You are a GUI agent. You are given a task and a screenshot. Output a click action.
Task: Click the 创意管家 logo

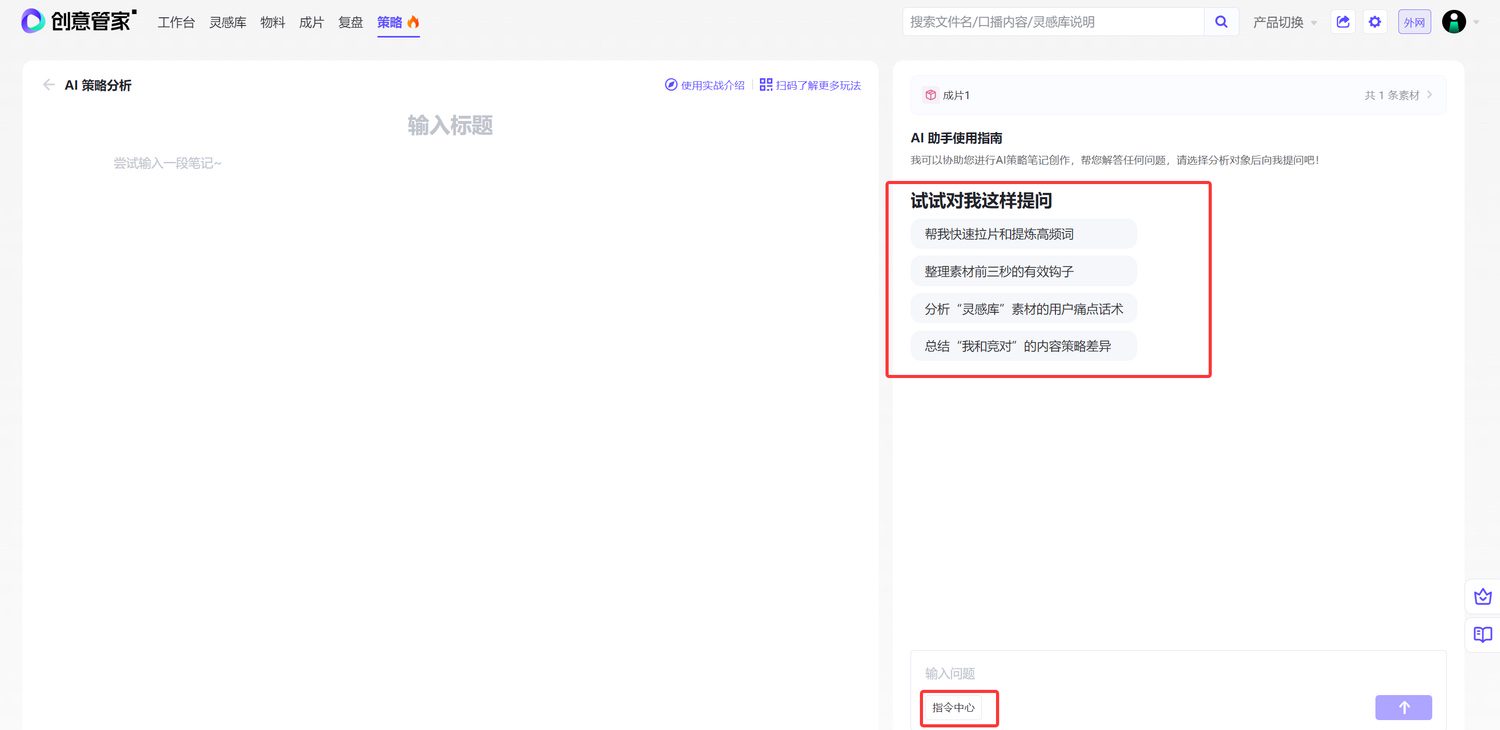(x=79, y=21)
